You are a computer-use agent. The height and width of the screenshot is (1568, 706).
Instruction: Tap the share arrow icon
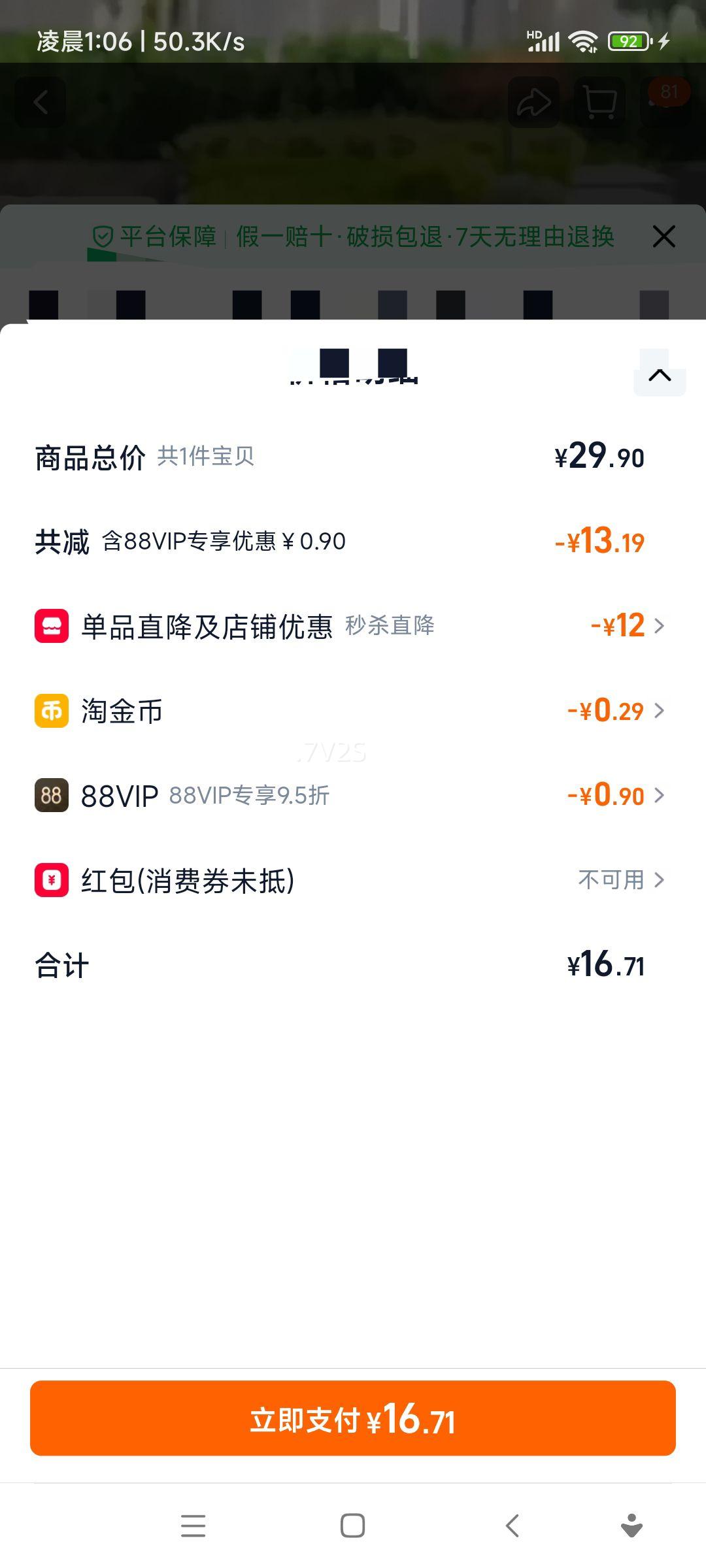click(x=533, y=103)
